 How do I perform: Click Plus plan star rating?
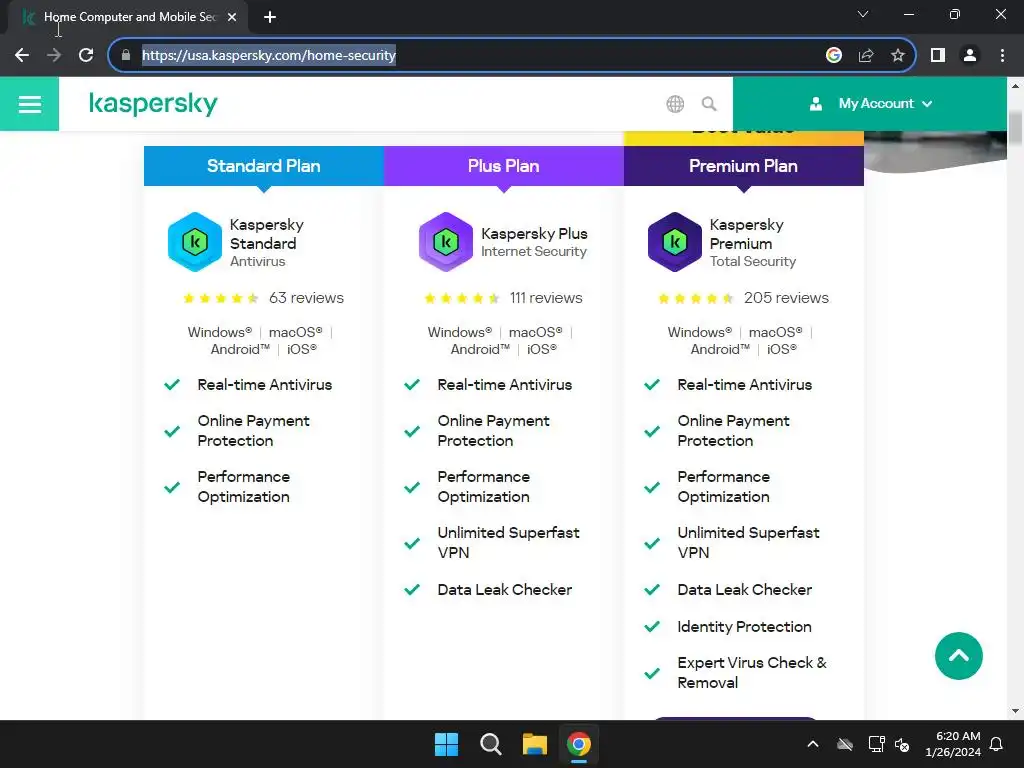(462, 298)
